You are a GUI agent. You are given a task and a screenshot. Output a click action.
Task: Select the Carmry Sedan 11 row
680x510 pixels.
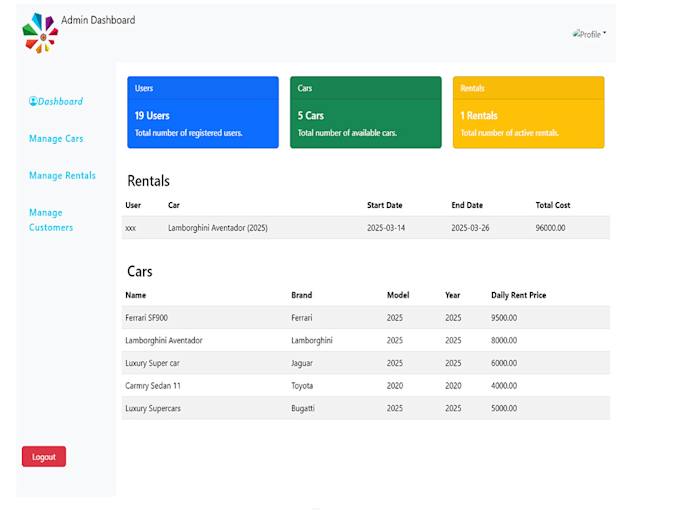coord(366,386)
